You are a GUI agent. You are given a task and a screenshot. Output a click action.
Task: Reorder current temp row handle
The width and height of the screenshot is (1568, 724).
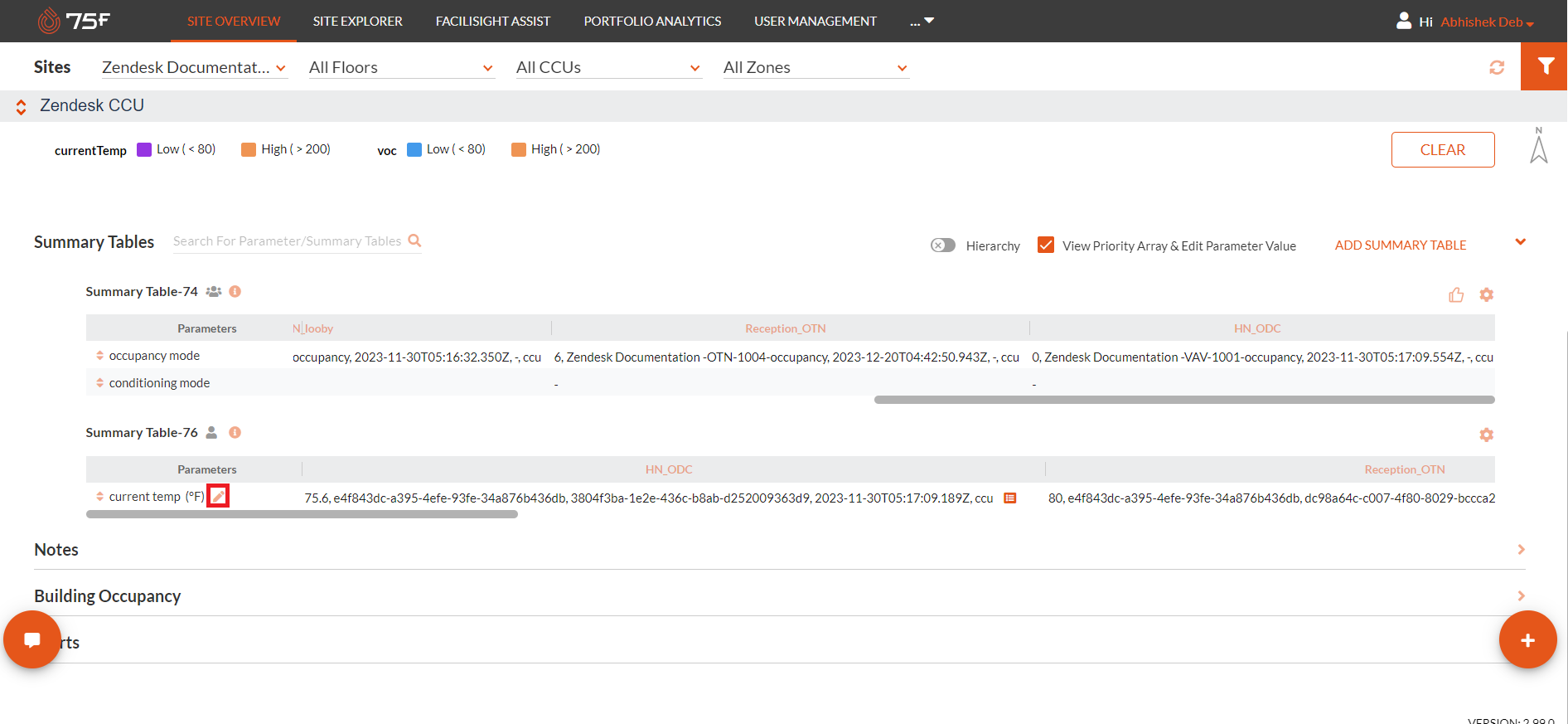pyautogui.click(x=99, y=497)
